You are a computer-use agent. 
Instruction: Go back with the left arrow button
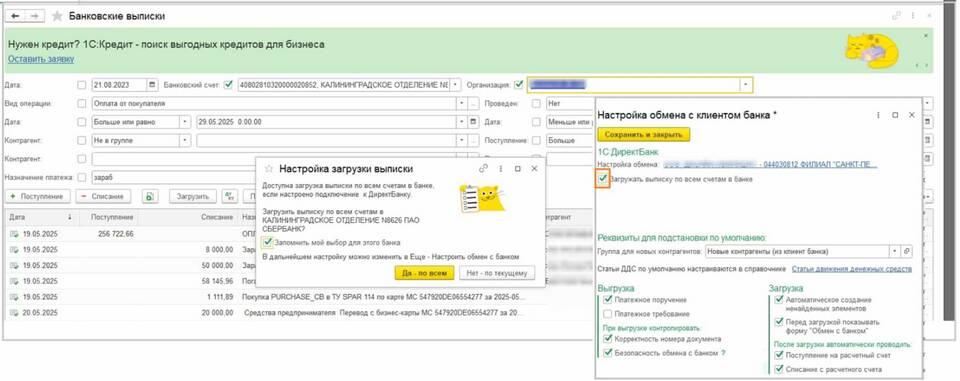pyautogui.click(x=15, y=16)
